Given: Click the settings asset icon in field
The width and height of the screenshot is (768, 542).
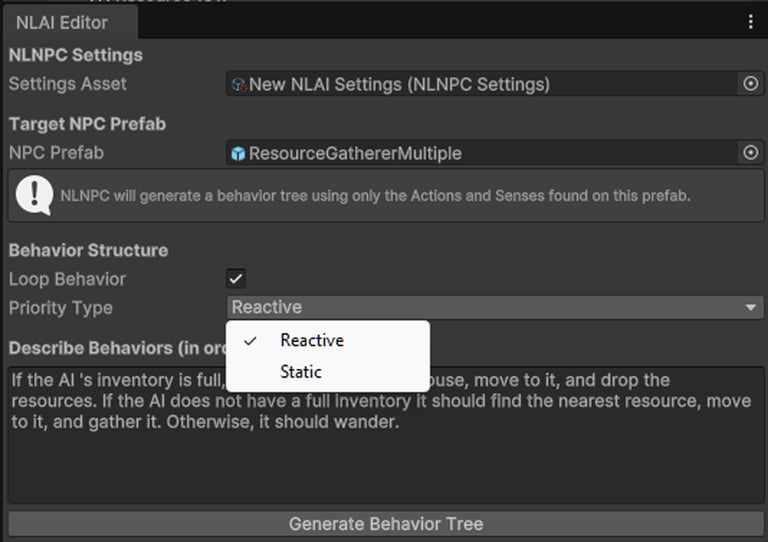Looking at the screenshot, I should point(238,84).
